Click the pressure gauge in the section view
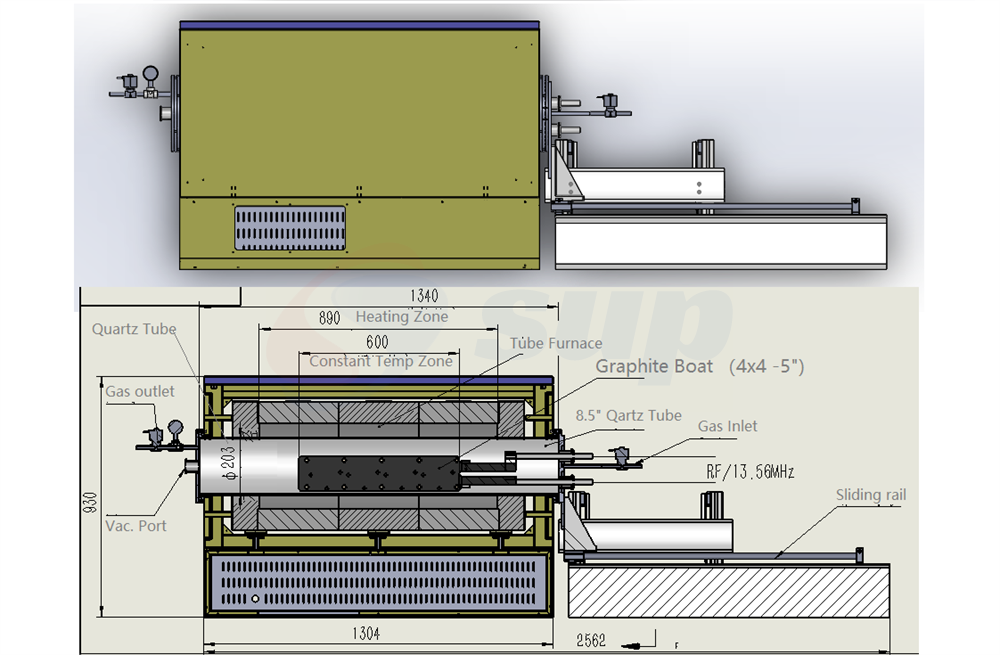Viewport: 1000px width, 655px height. coord(176,427)
